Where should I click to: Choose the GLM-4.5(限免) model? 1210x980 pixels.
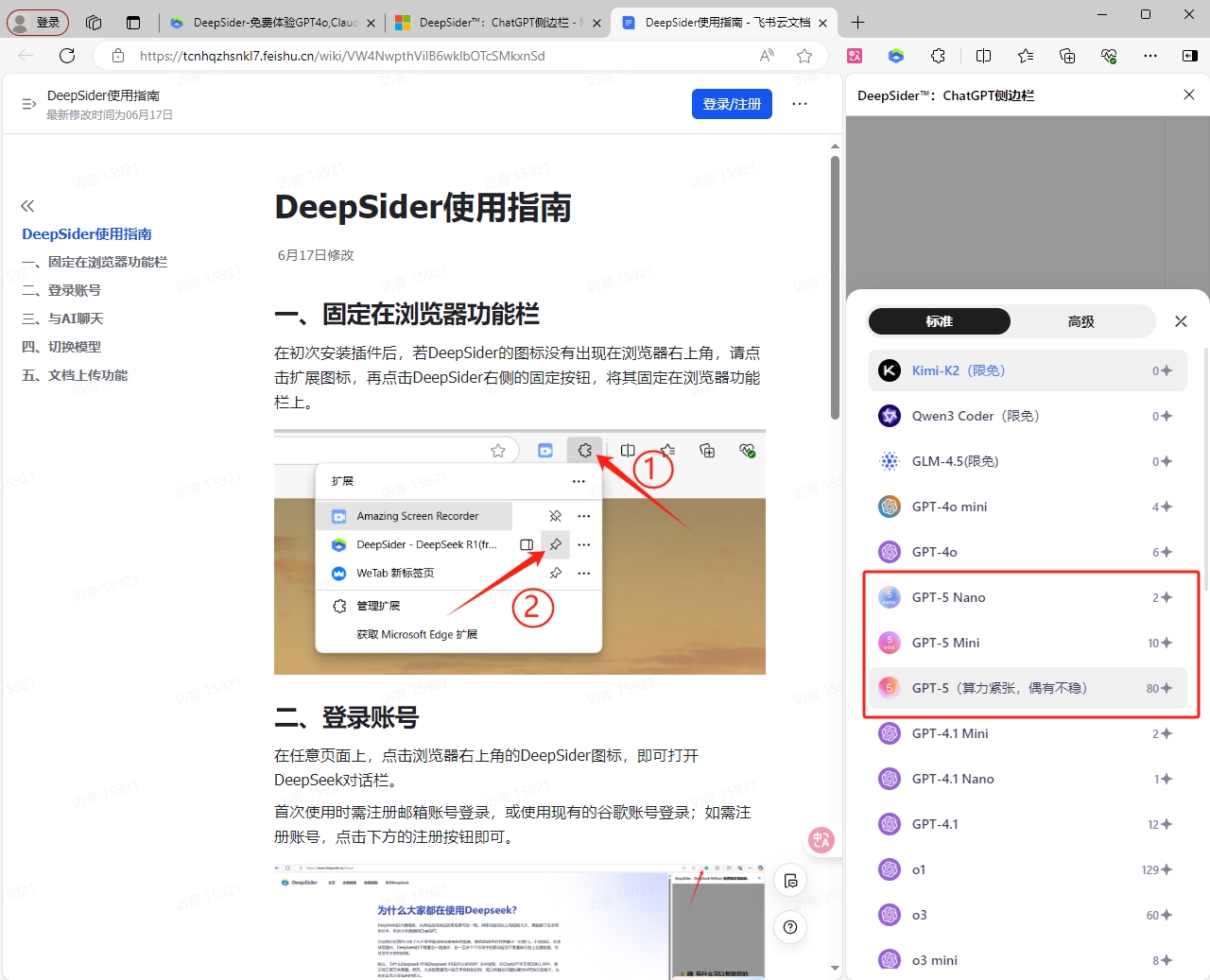1028,461
